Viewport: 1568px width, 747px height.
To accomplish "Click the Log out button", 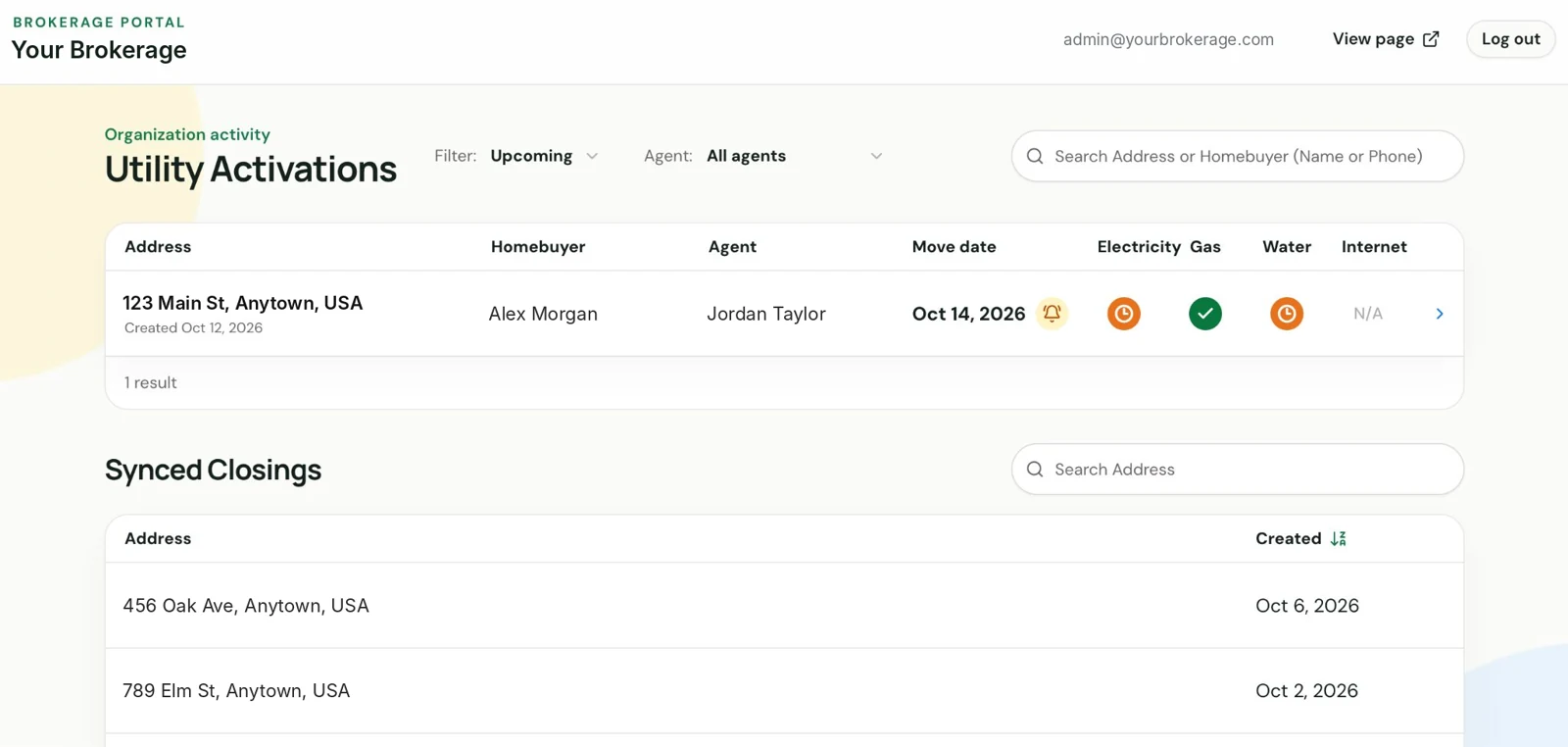I will click(x=1510, y=39).
